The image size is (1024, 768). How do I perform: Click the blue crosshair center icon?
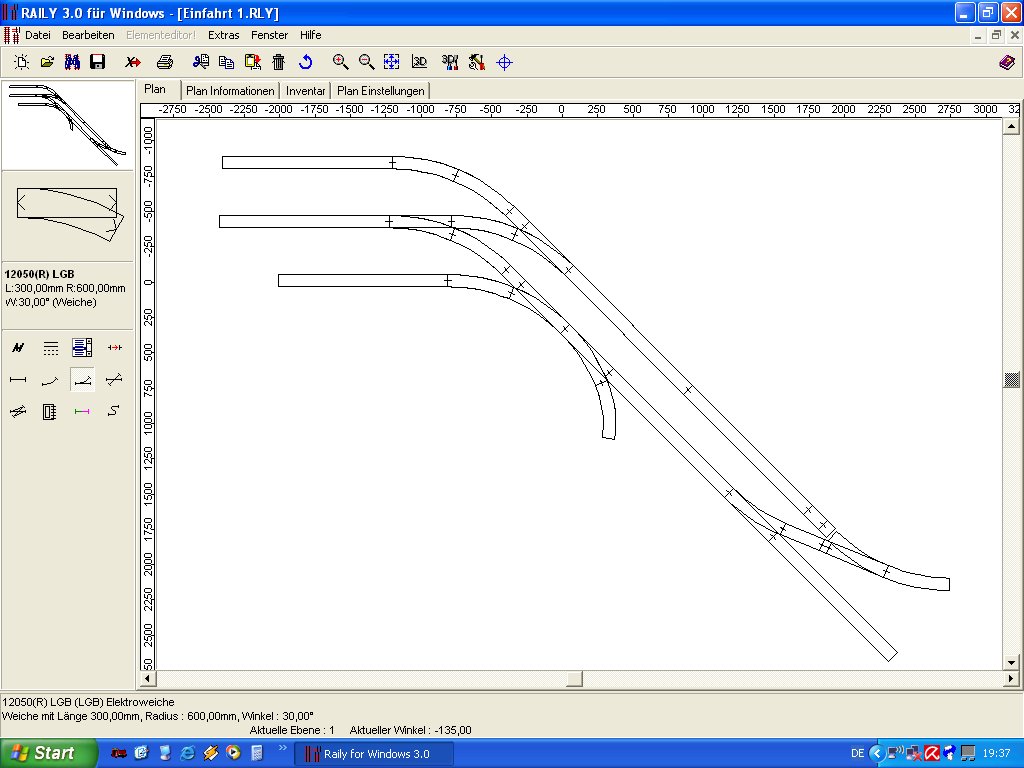pyautogui.click(x=504, y=63)
